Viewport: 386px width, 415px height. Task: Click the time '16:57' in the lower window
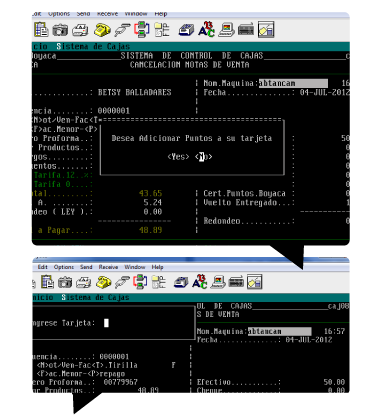pyautogui.click(x=334, y=331)
